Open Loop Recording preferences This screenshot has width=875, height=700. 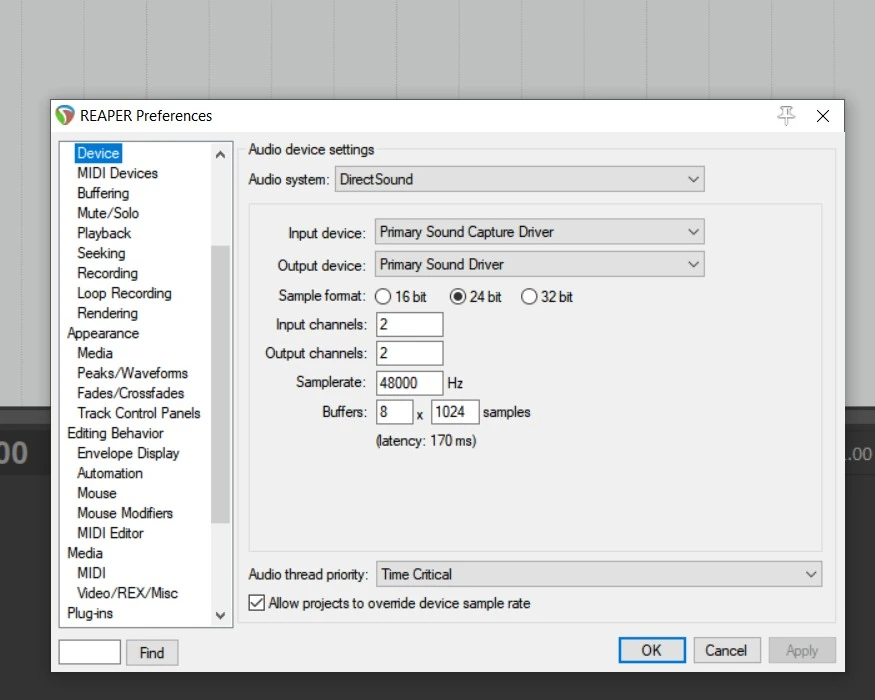coord(124,293)
